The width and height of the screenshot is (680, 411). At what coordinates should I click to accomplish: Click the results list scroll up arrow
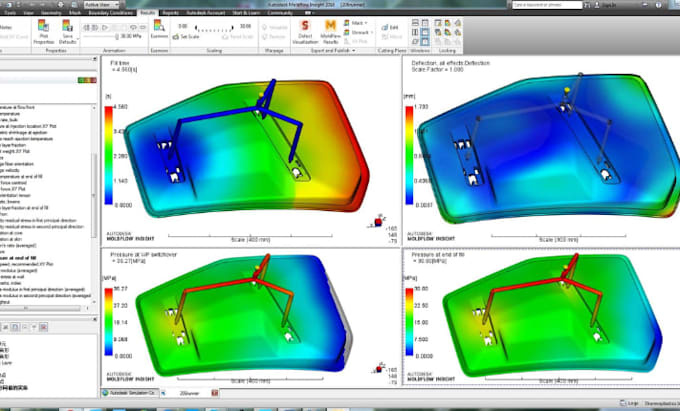click(x=94, y=107)
